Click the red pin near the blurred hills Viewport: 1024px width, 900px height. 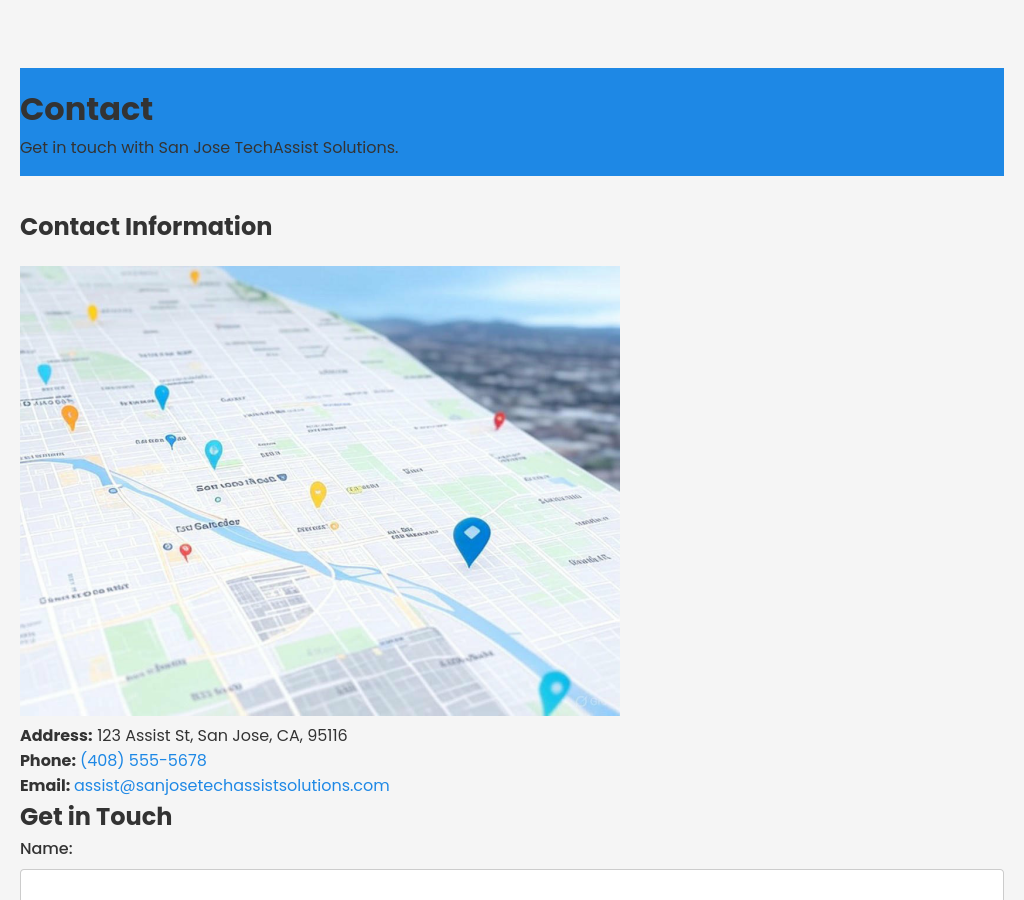[499, 420]
